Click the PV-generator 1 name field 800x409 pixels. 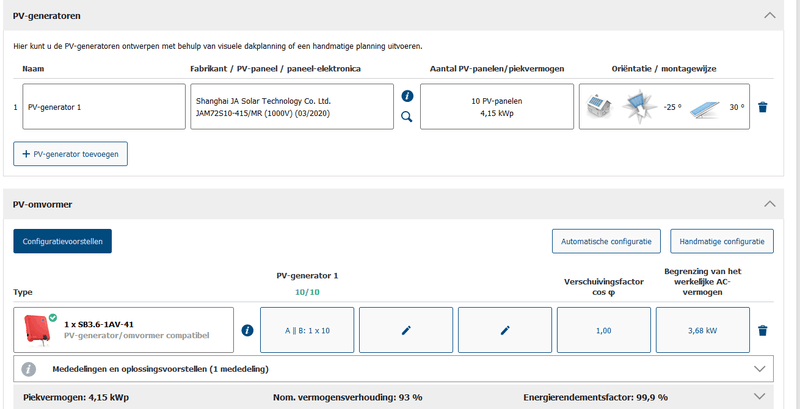(x=104, y=107)
